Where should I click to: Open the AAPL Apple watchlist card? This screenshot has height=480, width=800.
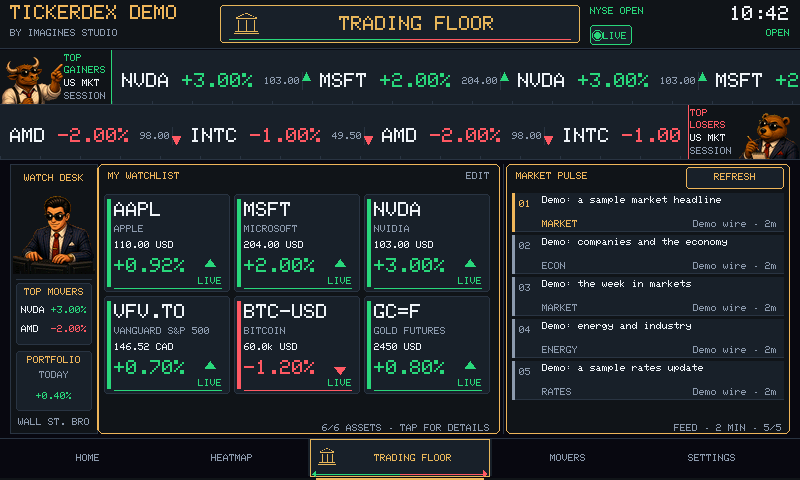tap(167, 243)
